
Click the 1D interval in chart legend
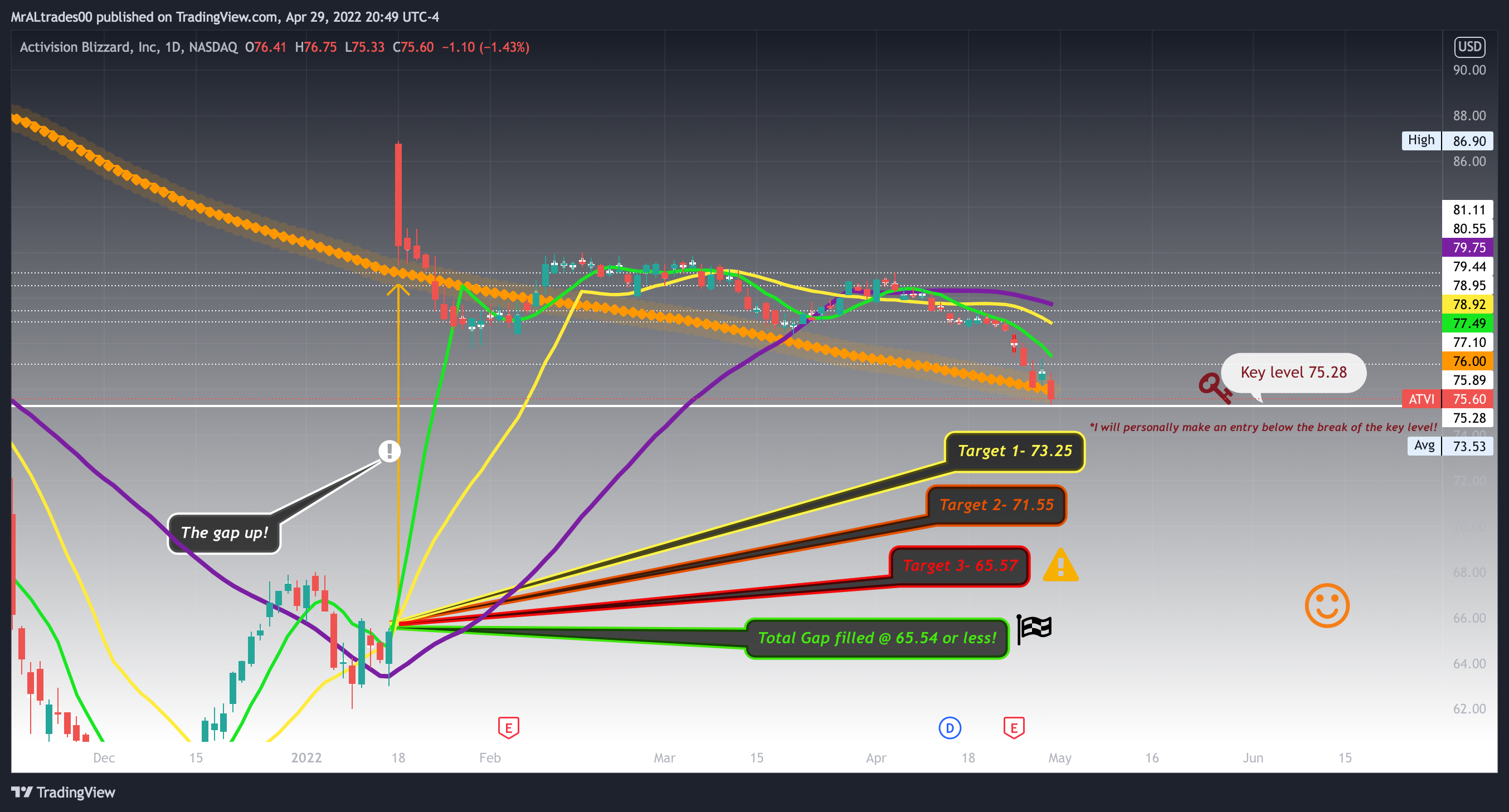[173, 47]
